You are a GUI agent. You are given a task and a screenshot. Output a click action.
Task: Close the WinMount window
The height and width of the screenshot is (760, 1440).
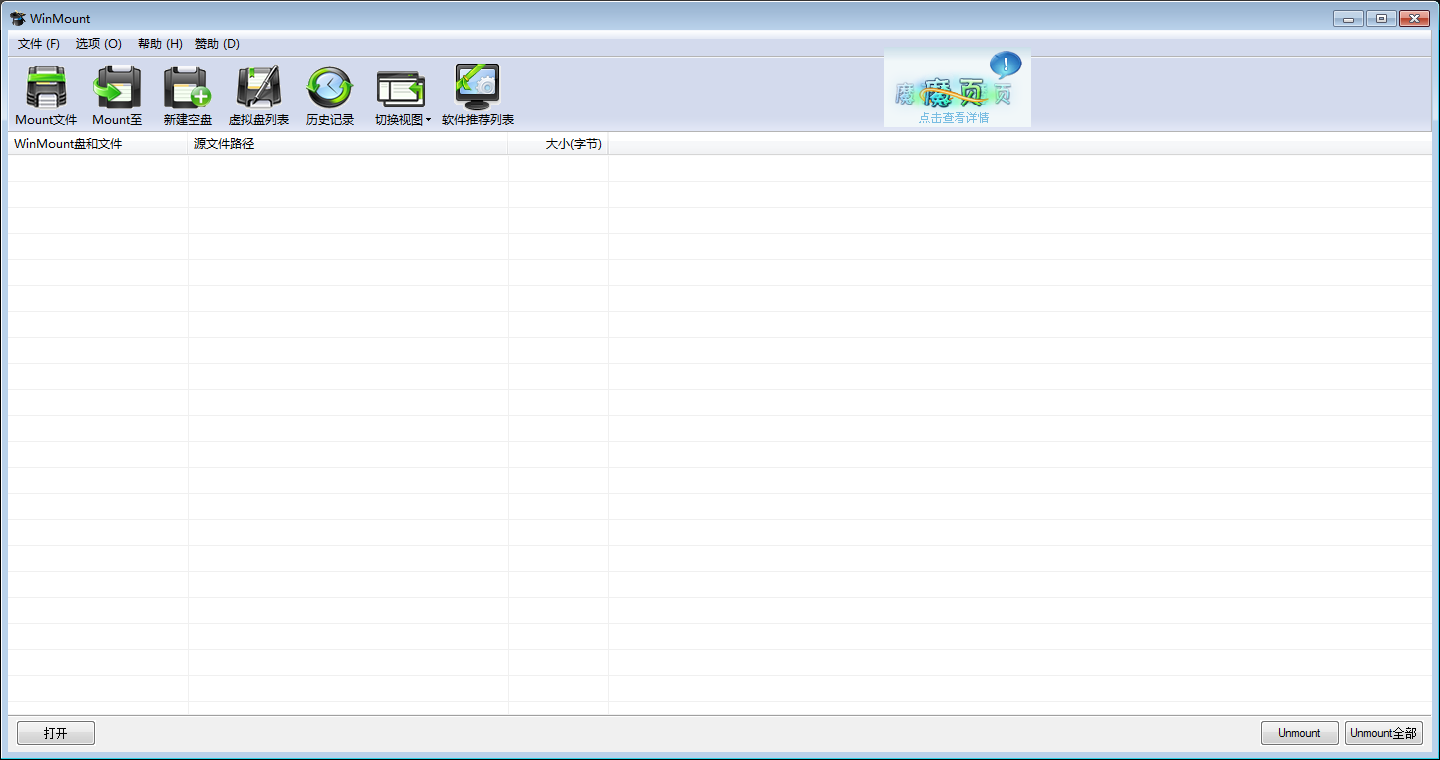point(1413,18)
